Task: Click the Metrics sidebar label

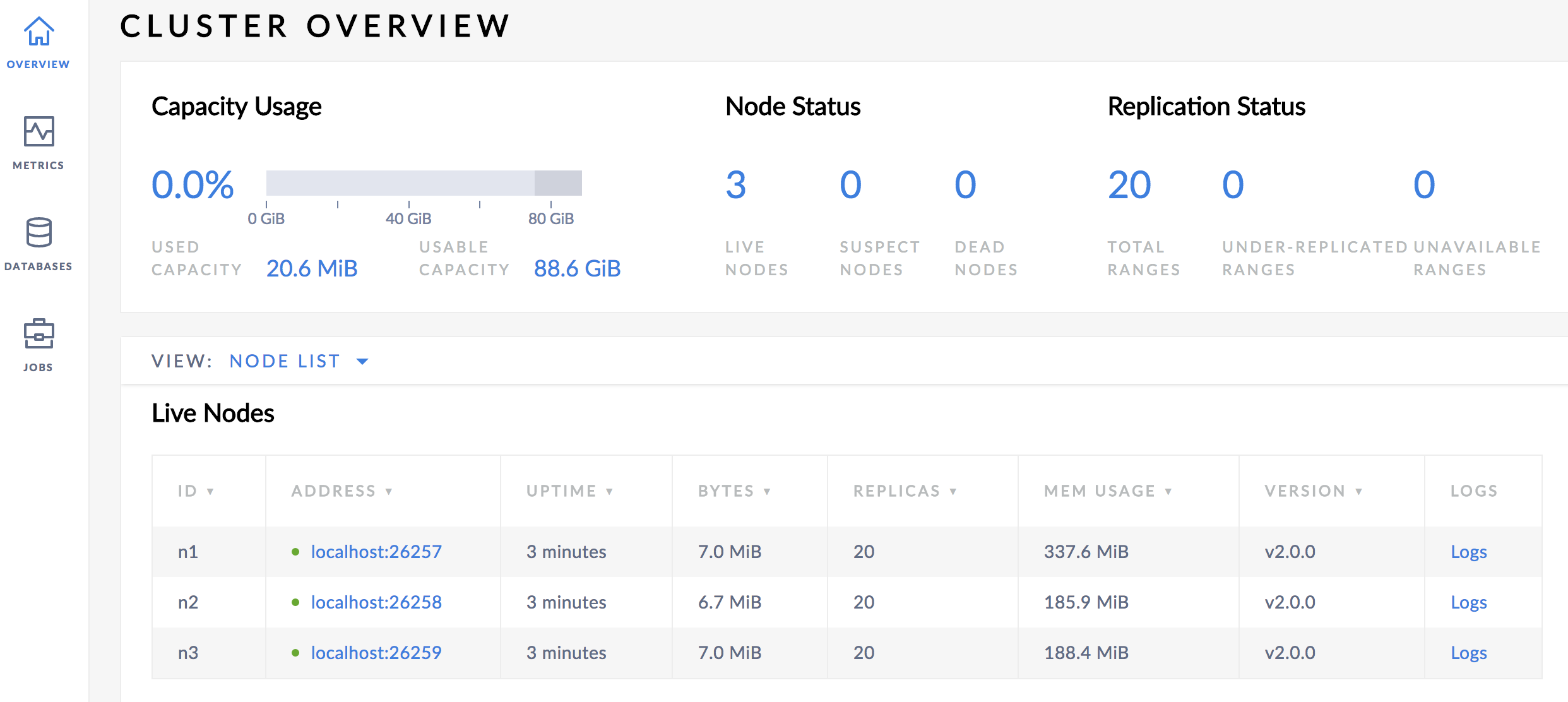Action: (39, 165)
